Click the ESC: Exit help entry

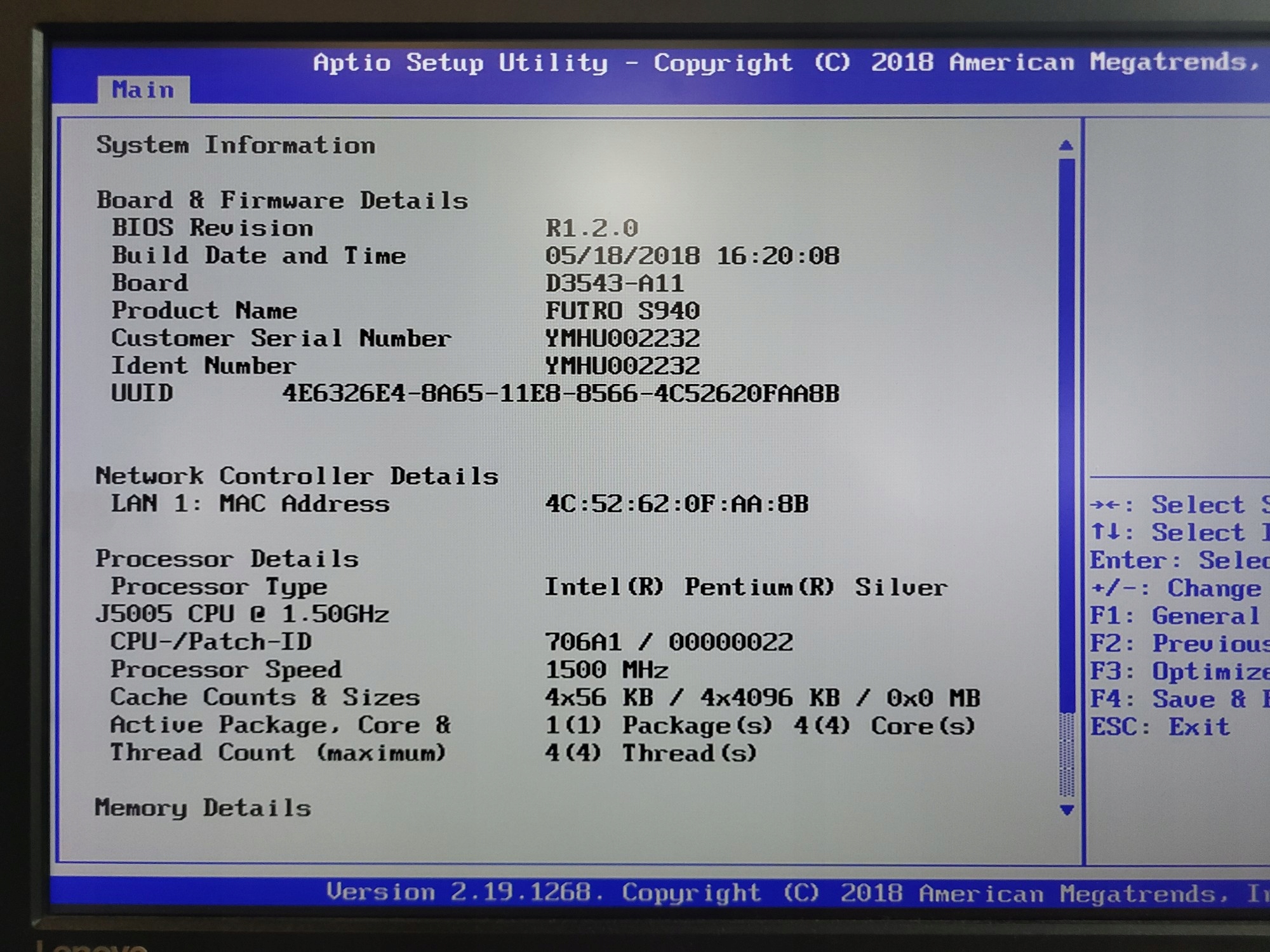(x=1160, y=727)
